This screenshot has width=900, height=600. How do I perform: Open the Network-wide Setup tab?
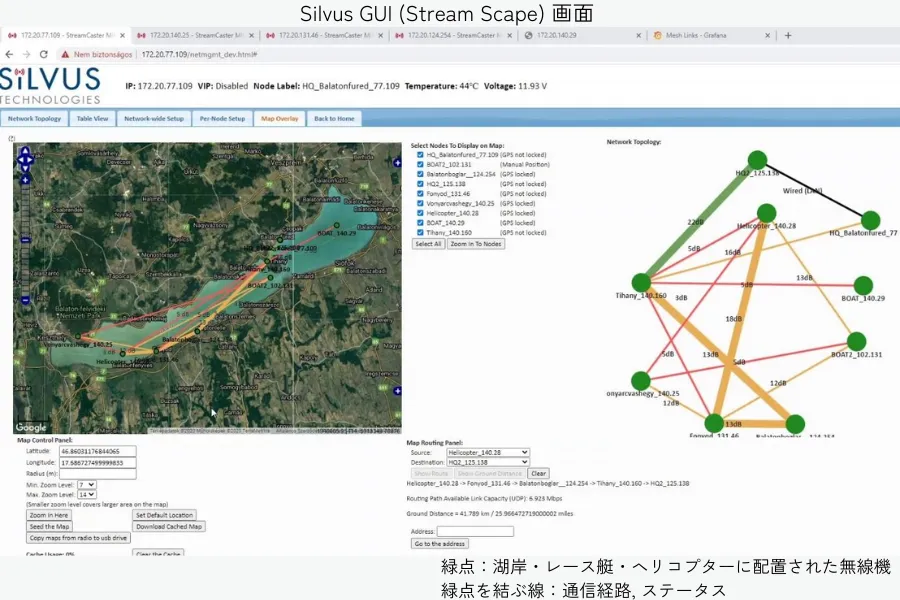point(154,119)
